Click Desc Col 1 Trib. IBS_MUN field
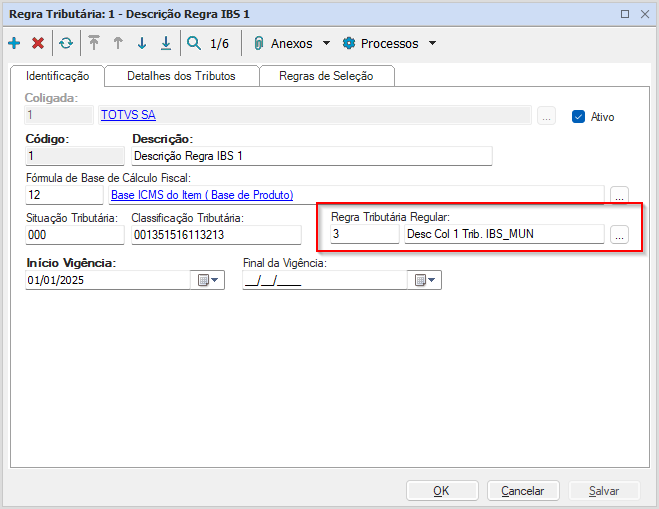 click(504, 234)
